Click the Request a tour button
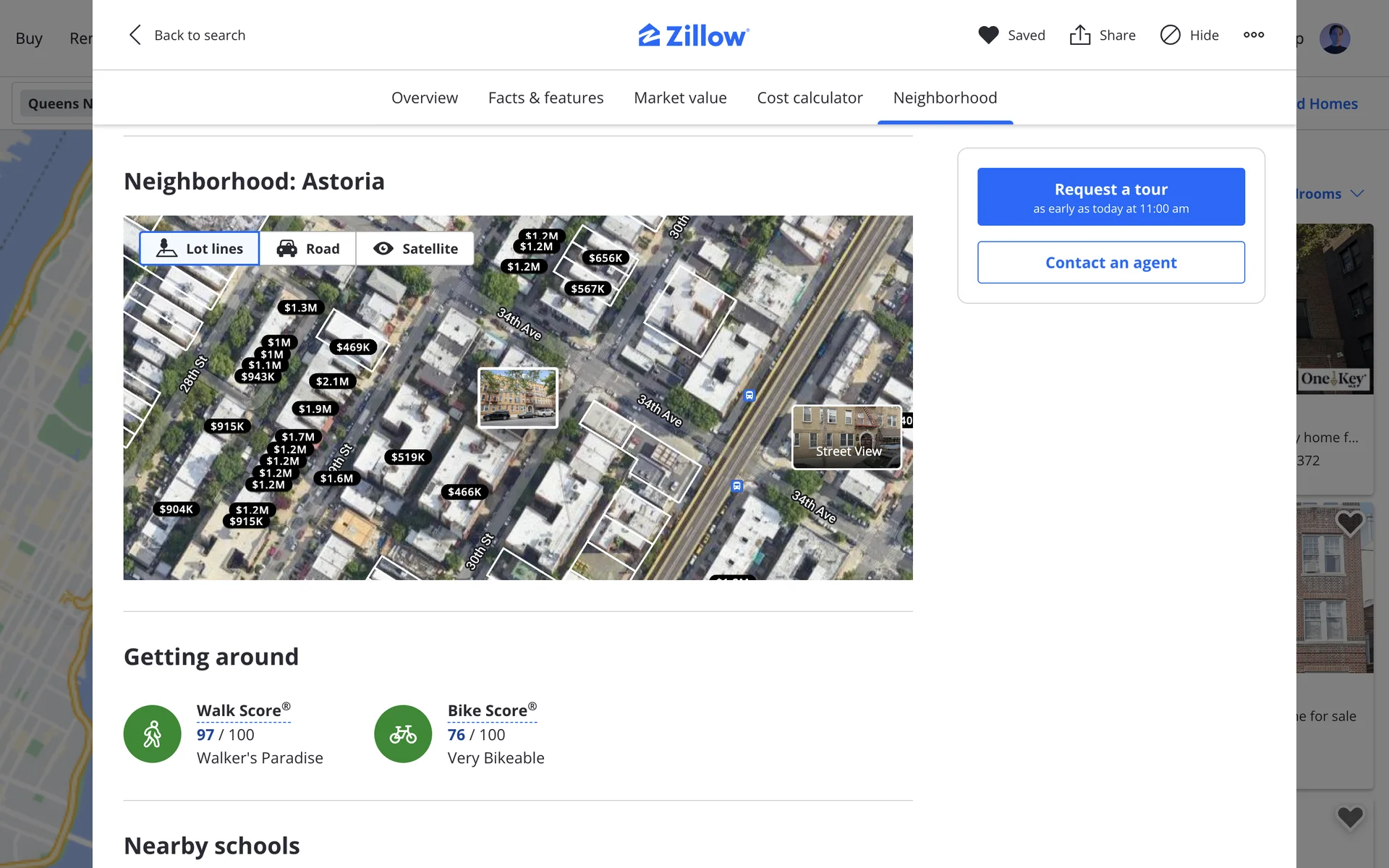 coord(1110,197)
